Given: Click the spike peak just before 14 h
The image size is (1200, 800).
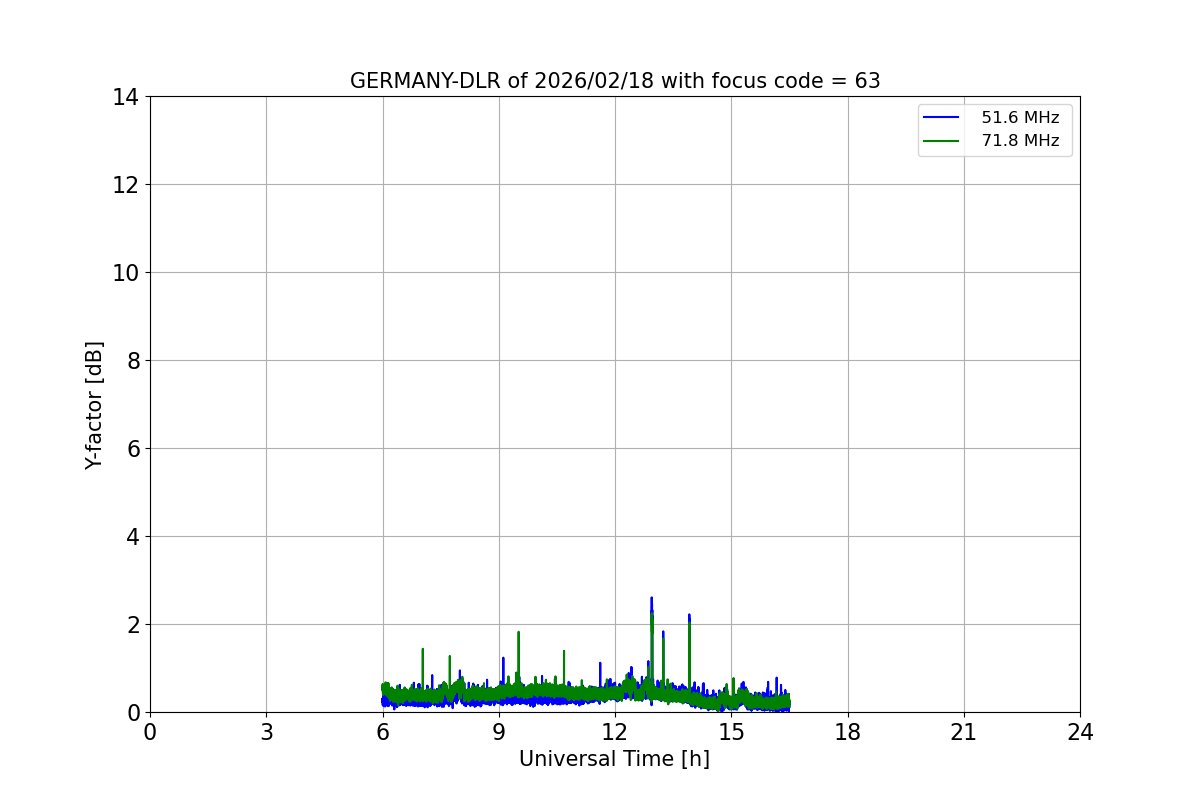Looking at the screenshot, I should (x=689, y=616).
